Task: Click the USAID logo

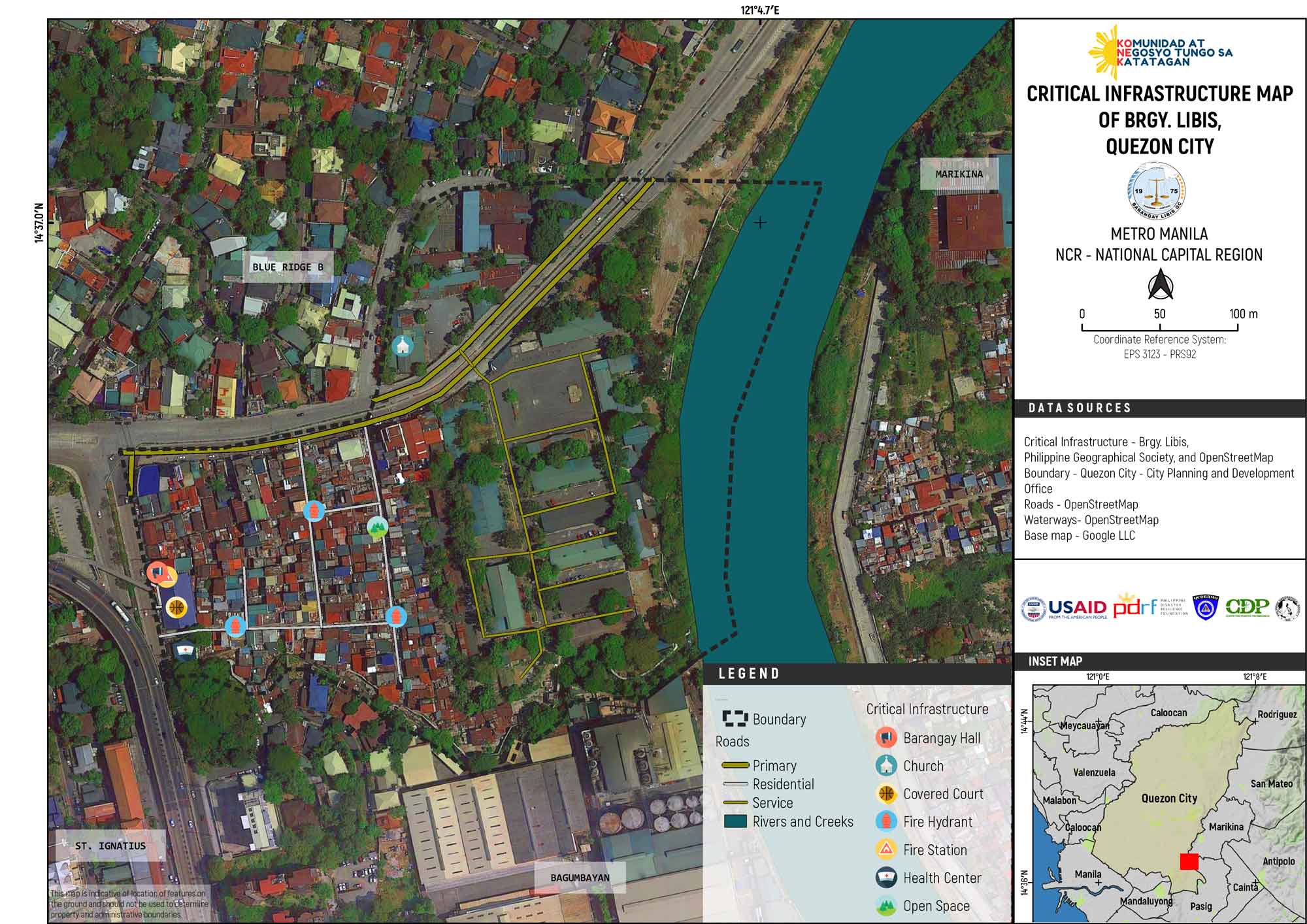Action: pyautogui.click(x=1077, y=608)
